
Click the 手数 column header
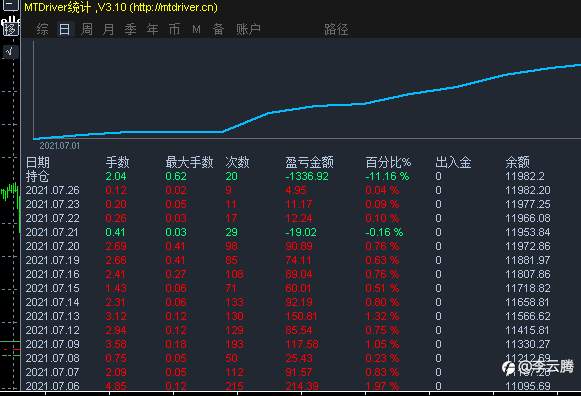pyautogui.click(x=117, y=162)
